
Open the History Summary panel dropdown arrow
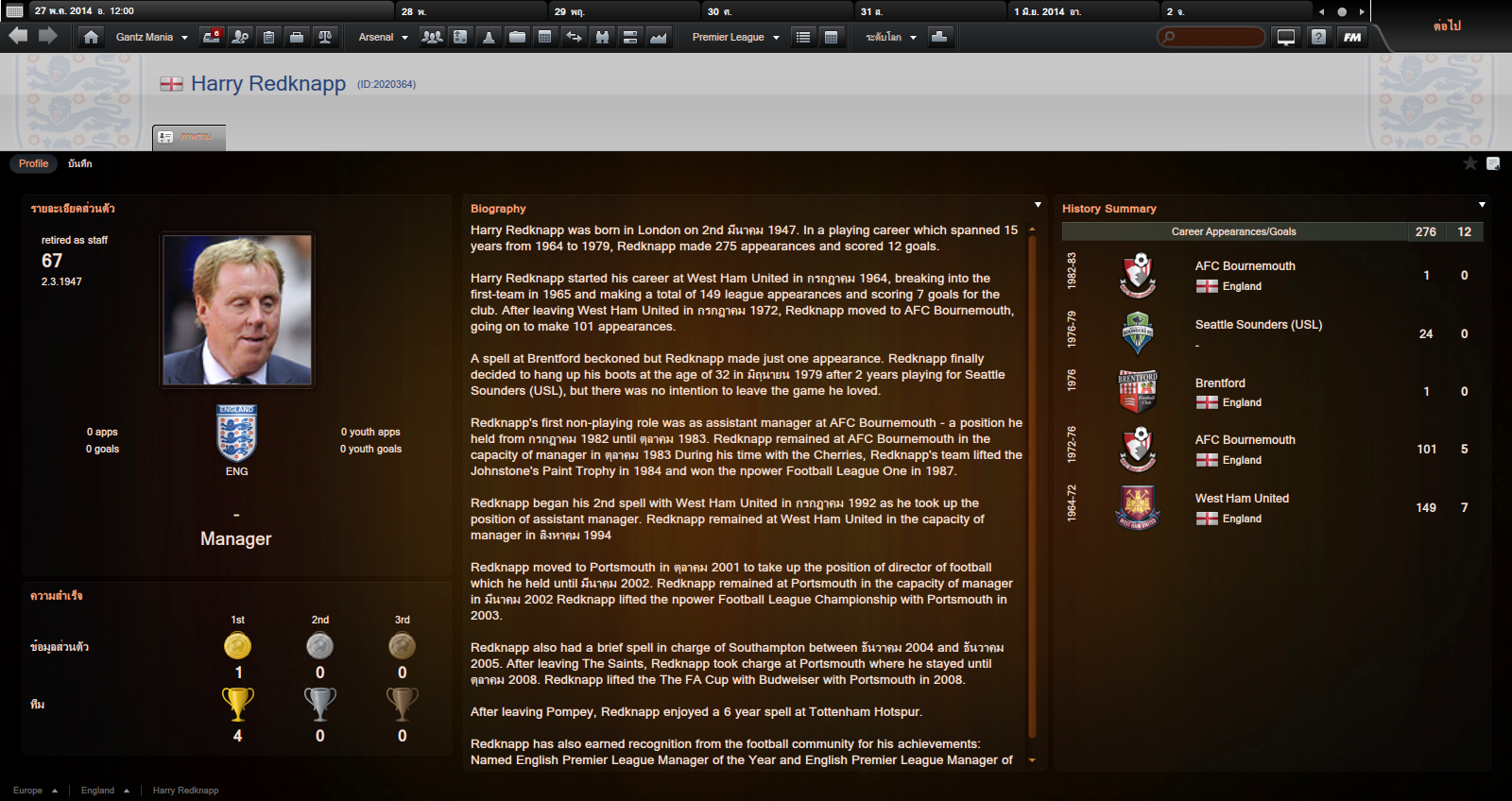click(1482, 205)
